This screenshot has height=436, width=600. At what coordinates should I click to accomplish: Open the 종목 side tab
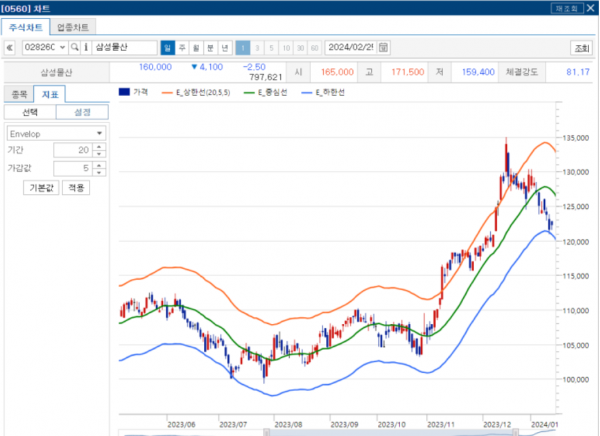(19, 94)
